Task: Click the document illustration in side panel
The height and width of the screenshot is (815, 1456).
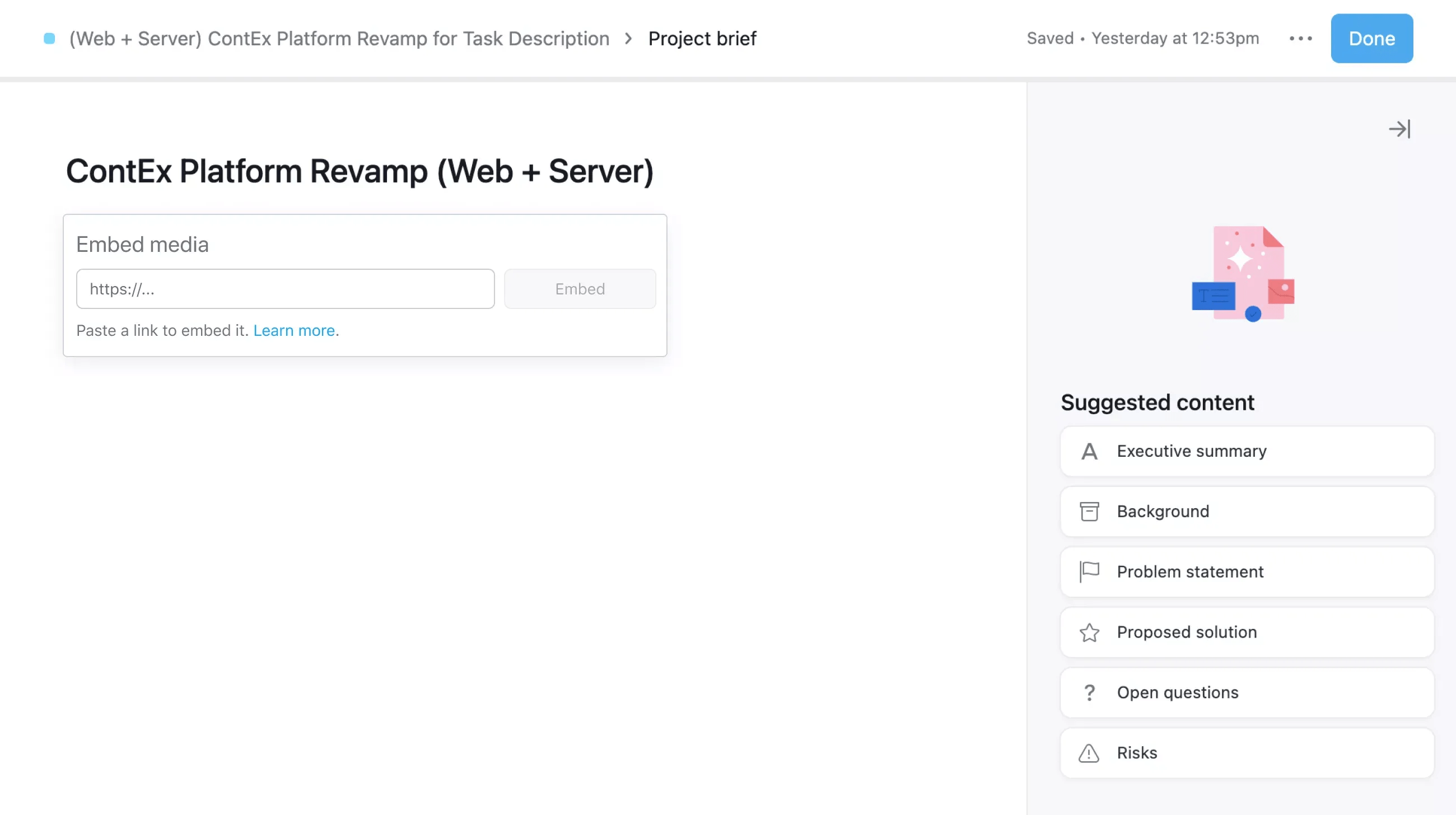Action: pos(1242,274)
